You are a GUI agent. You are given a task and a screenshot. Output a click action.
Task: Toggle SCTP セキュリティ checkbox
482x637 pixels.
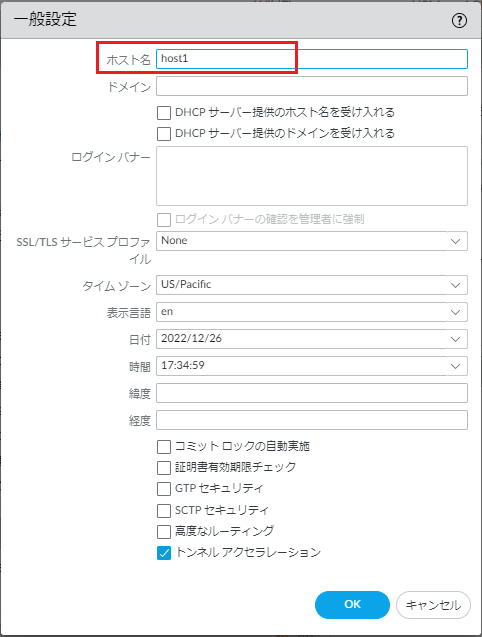tap(164, 511)
